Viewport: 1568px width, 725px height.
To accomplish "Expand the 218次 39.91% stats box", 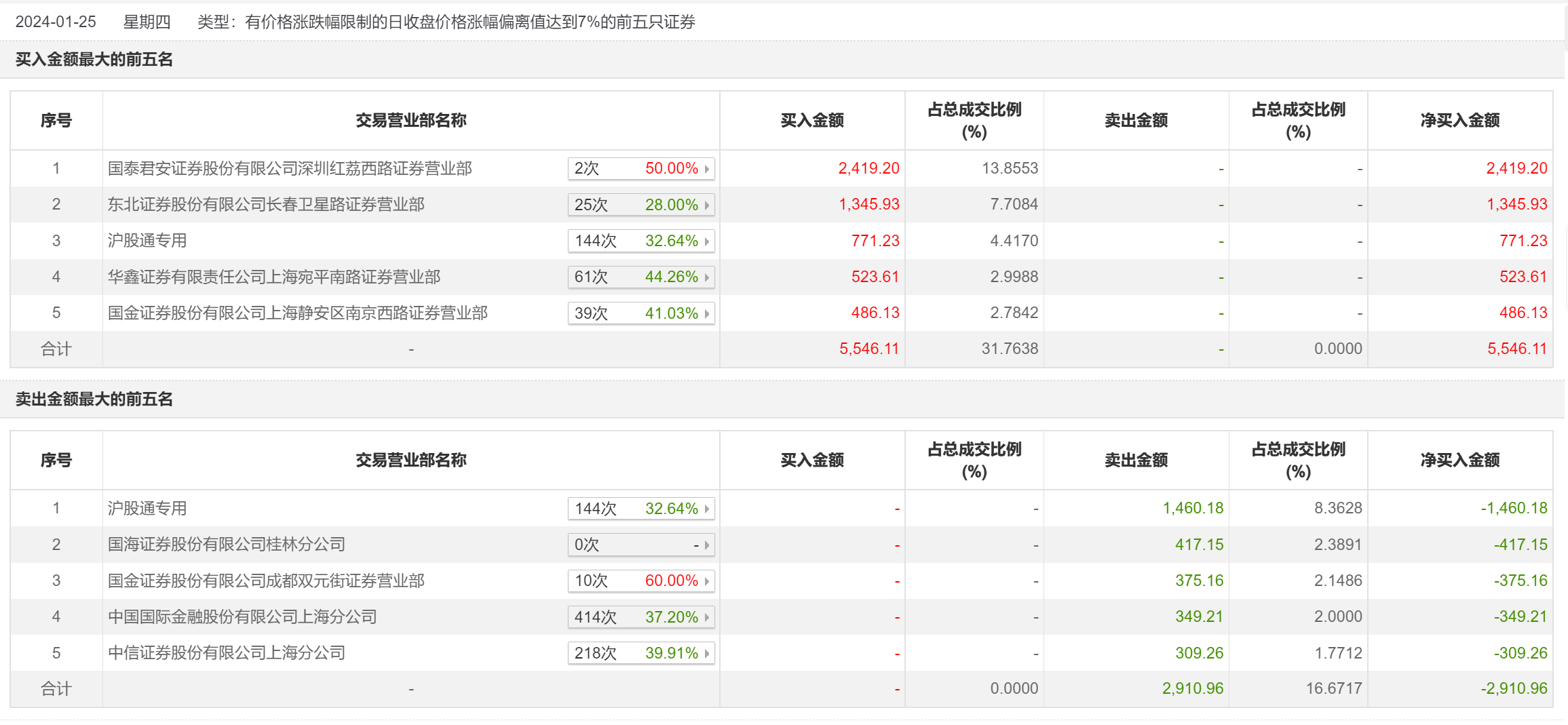I will point(641,653).
